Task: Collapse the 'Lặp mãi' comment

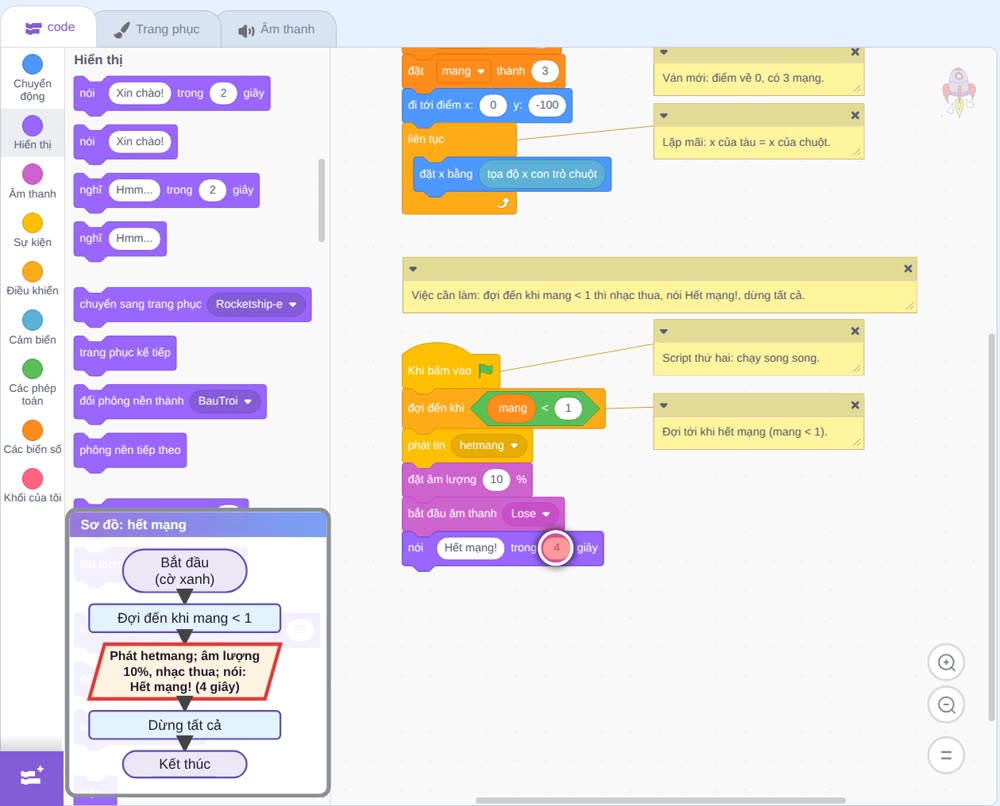Action: (x=663, y=115)
